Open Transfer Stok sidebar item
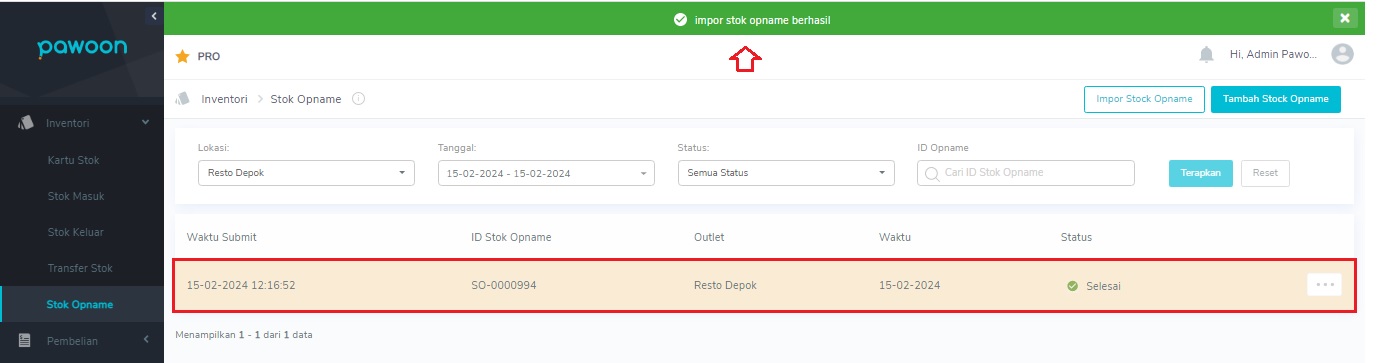 pos(80,268)
